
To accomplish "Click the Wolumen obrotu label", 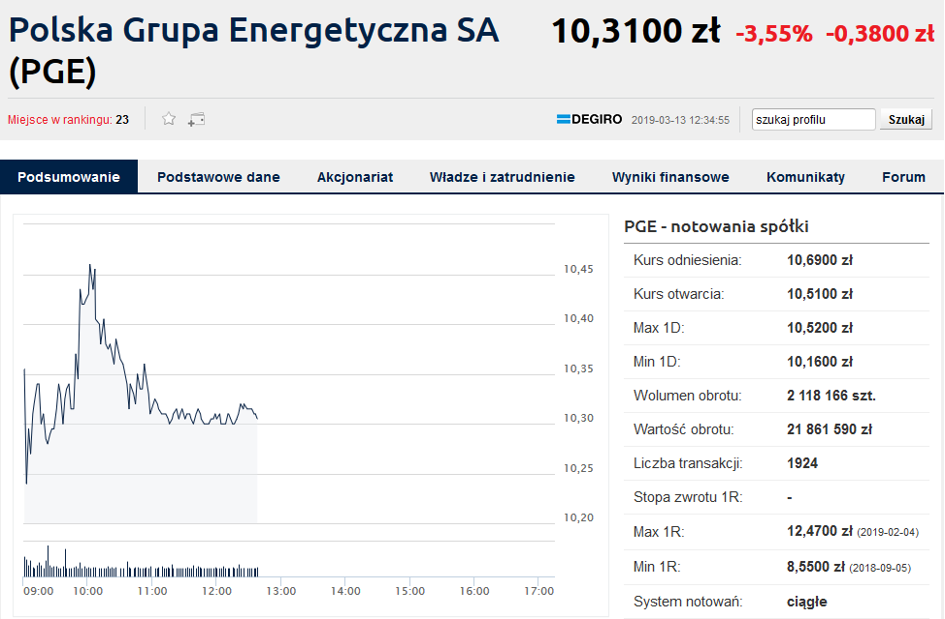I will pos(687,395).
